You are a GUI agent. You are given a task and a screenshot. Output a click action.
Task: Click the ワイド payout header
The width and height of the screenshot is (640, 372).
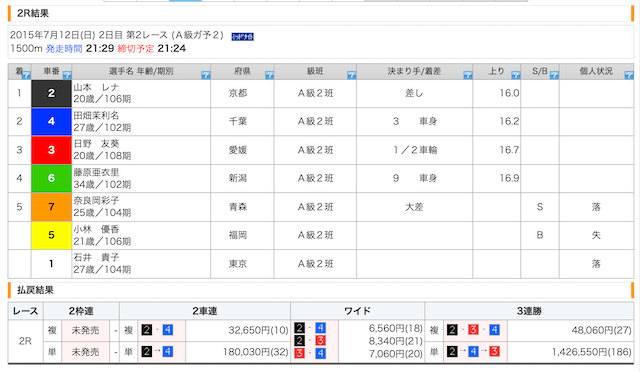tap(358, 311)
